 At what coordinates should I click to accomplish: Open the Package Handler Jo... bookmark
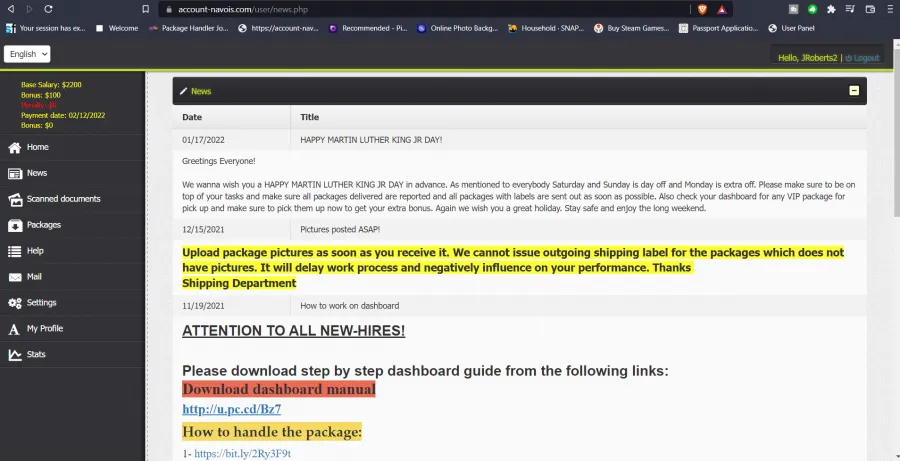tap(188, 28)
